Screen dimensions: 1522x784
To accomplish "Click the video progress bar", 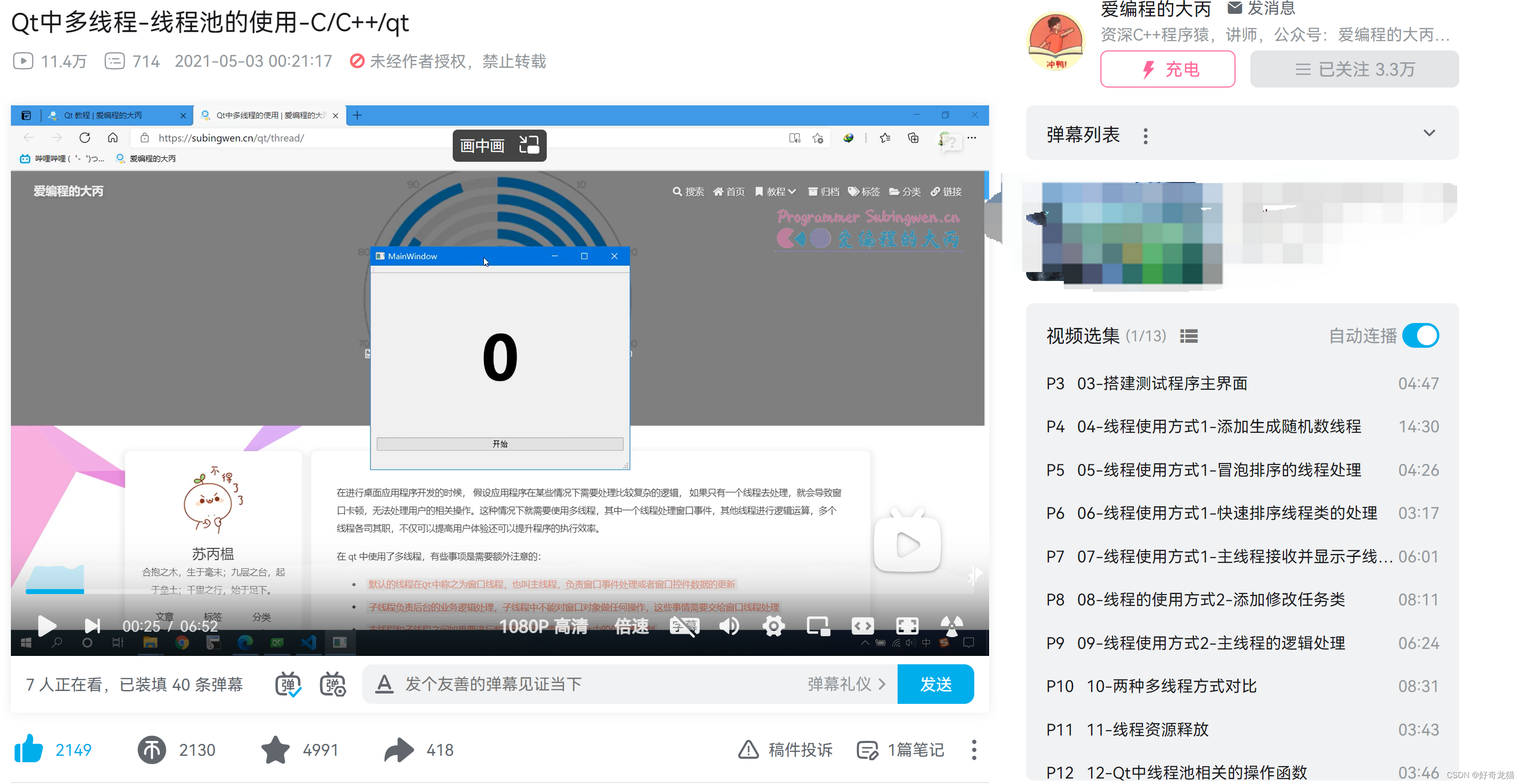I will coord(500,592).
